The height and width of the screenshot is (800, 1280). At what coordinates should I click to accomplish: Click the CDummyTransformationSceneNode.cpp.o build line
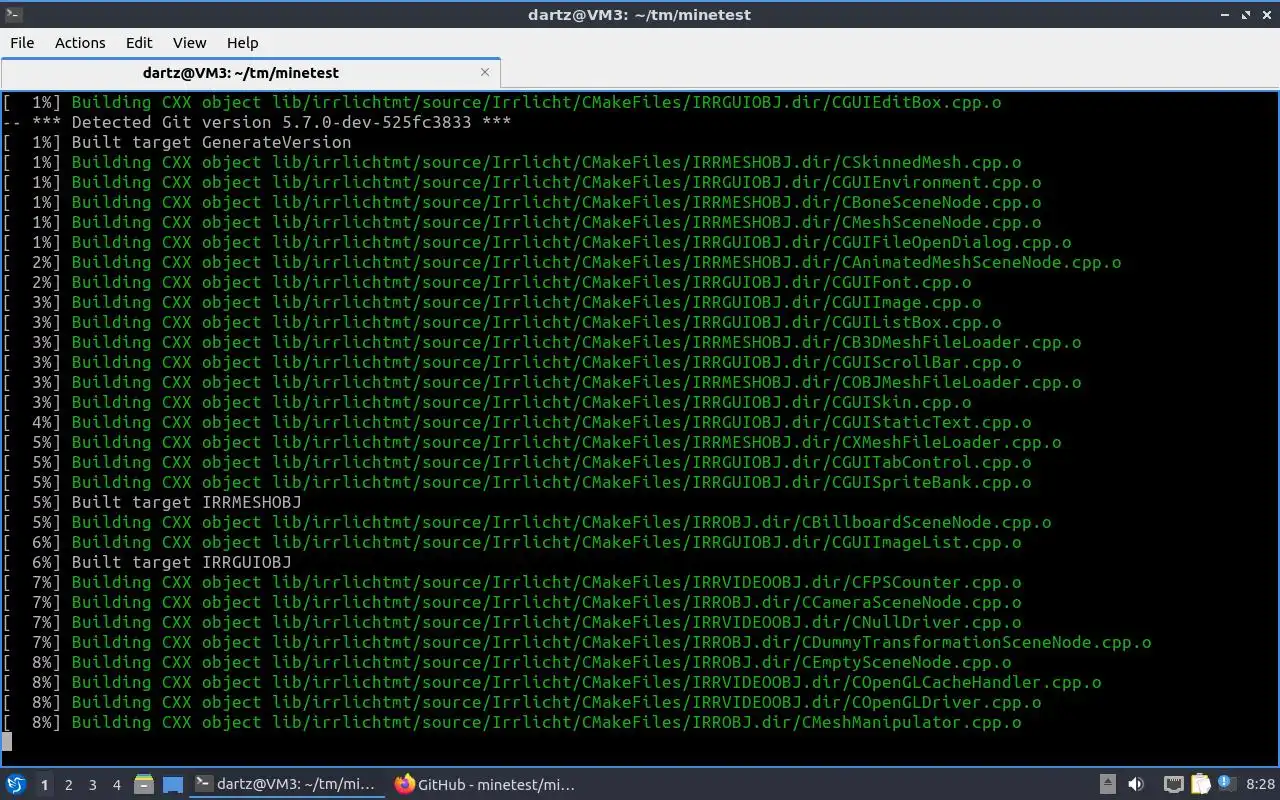click(577, 642)
